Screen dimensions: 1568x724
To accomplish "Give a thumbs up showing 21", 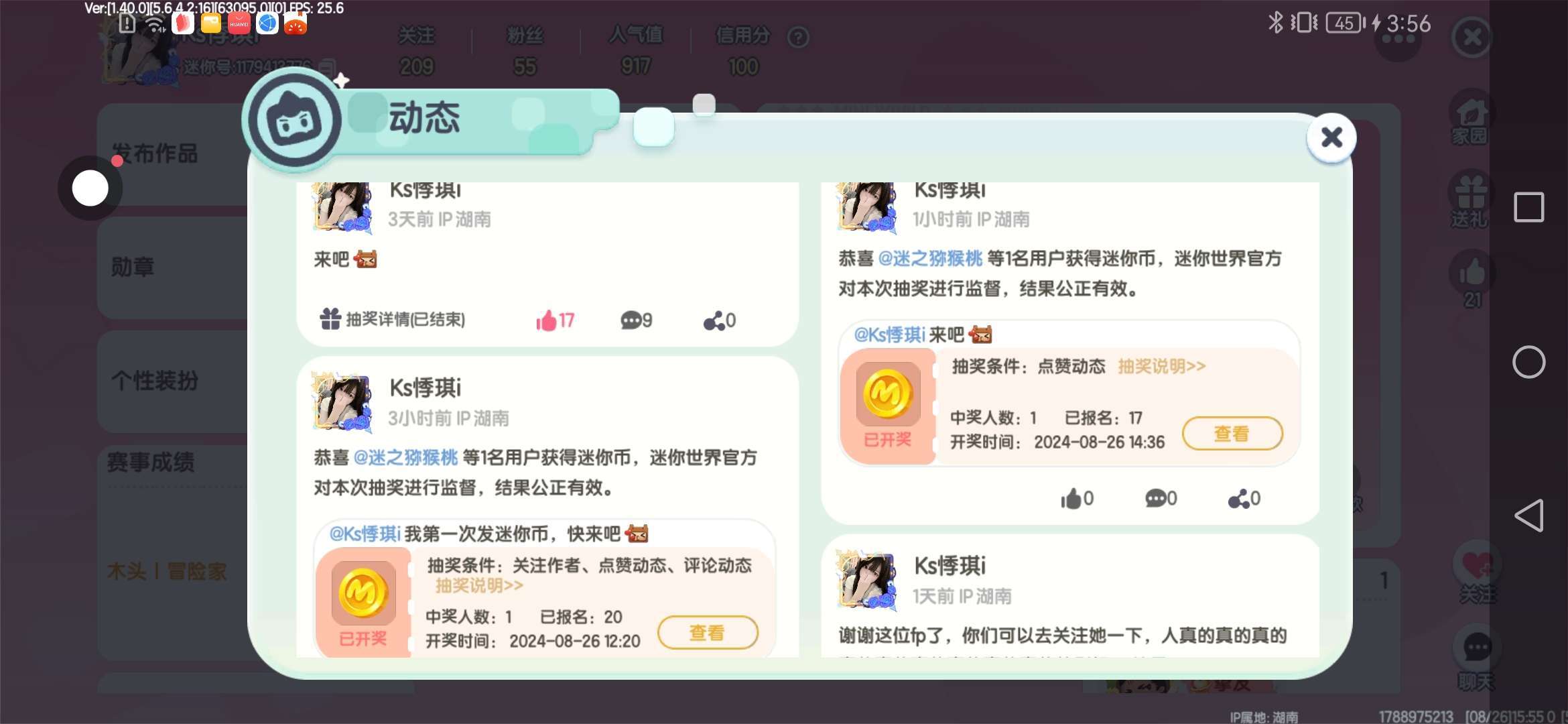I will click(x=1472, y=282).
